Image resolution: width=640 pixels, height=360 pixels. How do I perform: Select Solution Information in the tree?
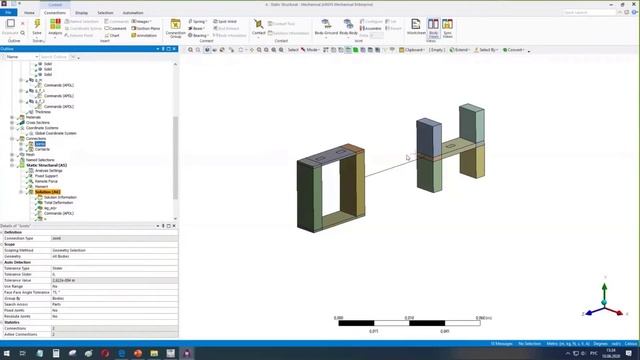point(60,197)
